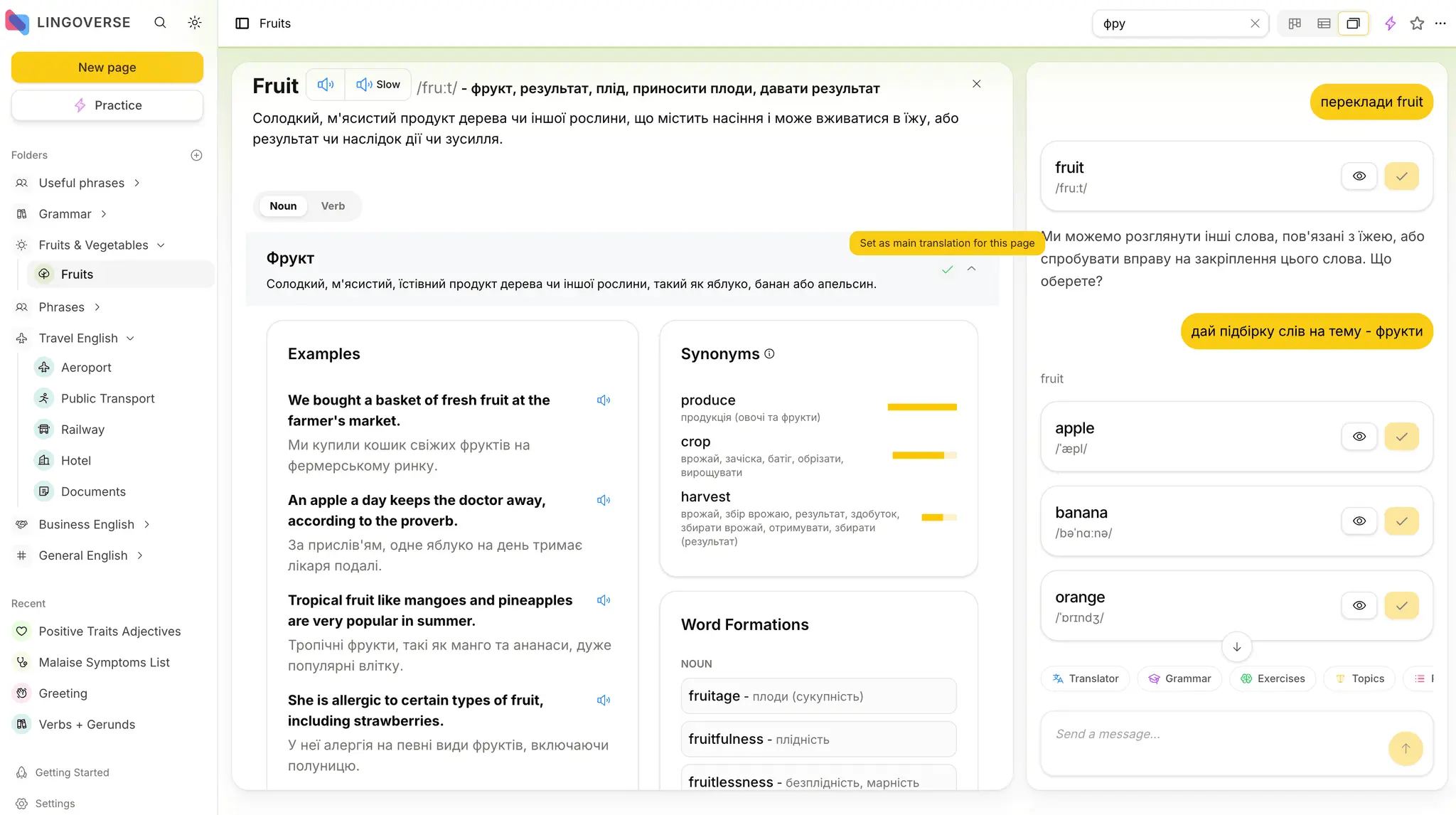The width and height of the screenshot is (1456, 815).
Task: Toggle visibility of orange card
Action: pos(1359,606)
